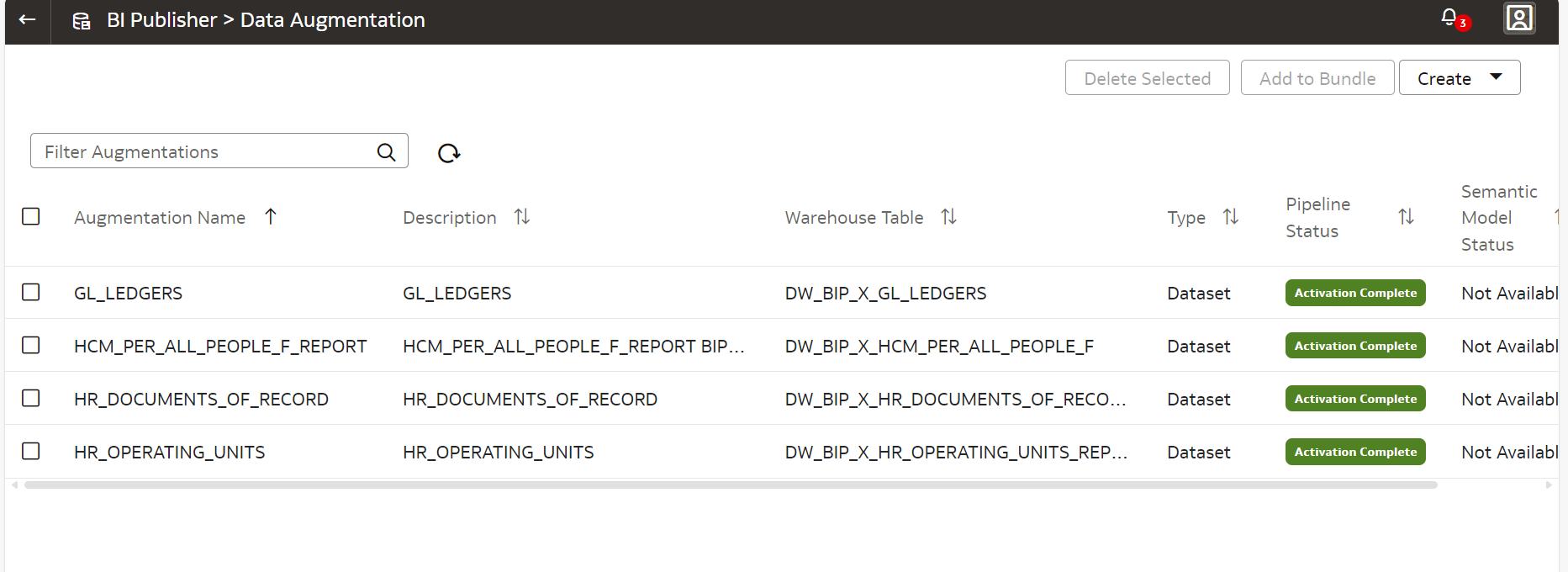Viewport: 1568px width, 572px height.
Task: Click Activation Complete badge for GL_LEDGERS
Action: pyautogui.click(x=1355, y=293)
